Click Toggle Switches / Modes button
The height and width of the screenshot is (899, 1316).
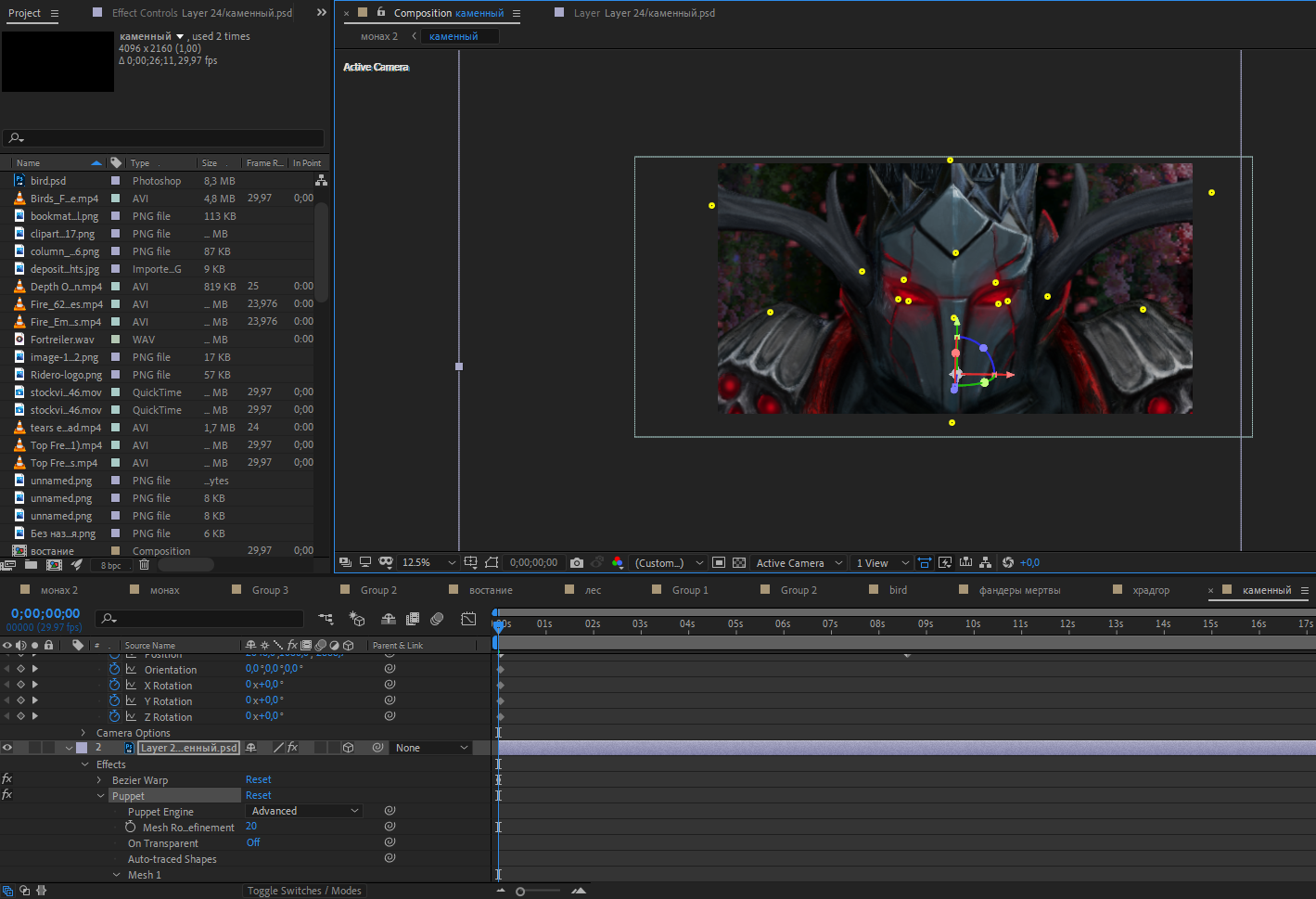coord(304,891)
